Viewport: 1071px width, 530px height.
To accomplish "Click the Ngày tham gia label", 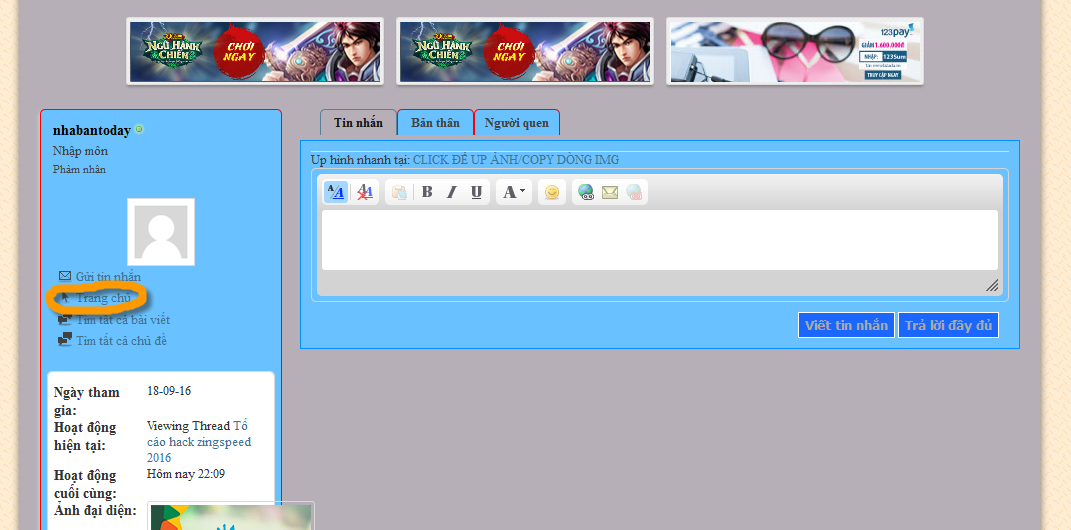I will pyautogui.click(x=87, y=402).
